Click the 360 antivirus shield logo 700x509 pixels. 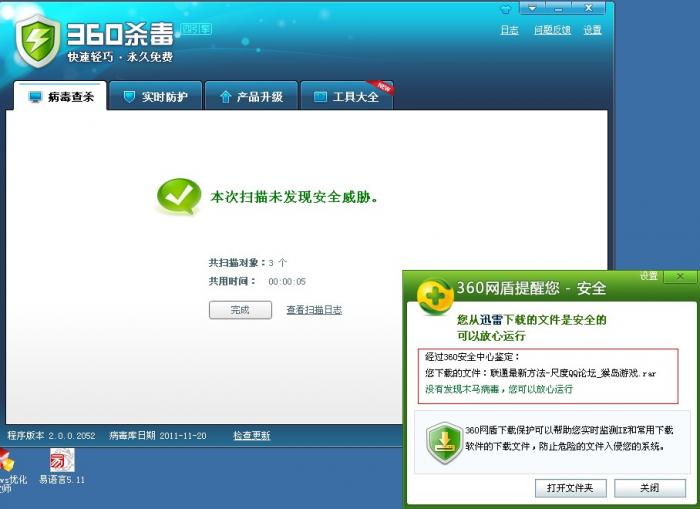tap(38, 41)
